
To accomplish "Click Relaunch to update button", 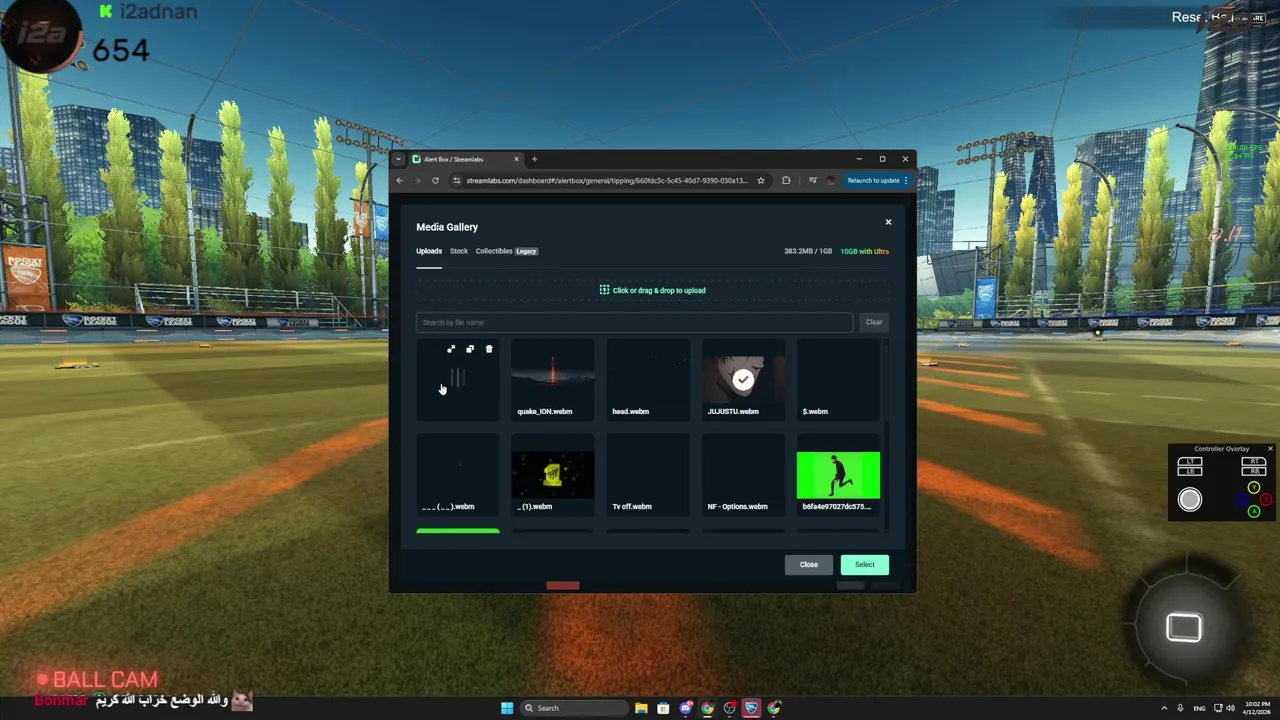I will [x=874, y=180].
